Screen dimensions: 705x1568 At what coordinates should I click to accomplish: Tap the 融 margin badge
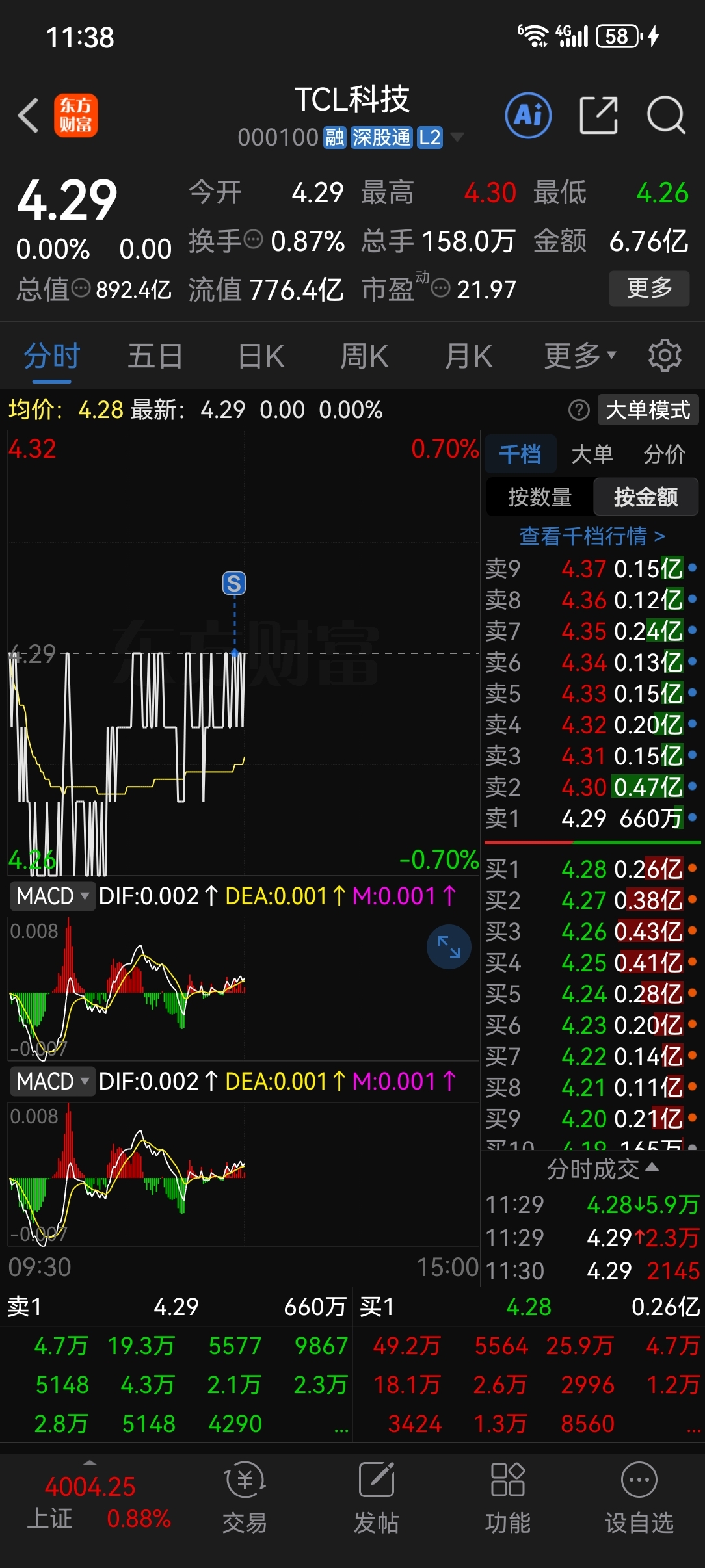click(335, 138)
